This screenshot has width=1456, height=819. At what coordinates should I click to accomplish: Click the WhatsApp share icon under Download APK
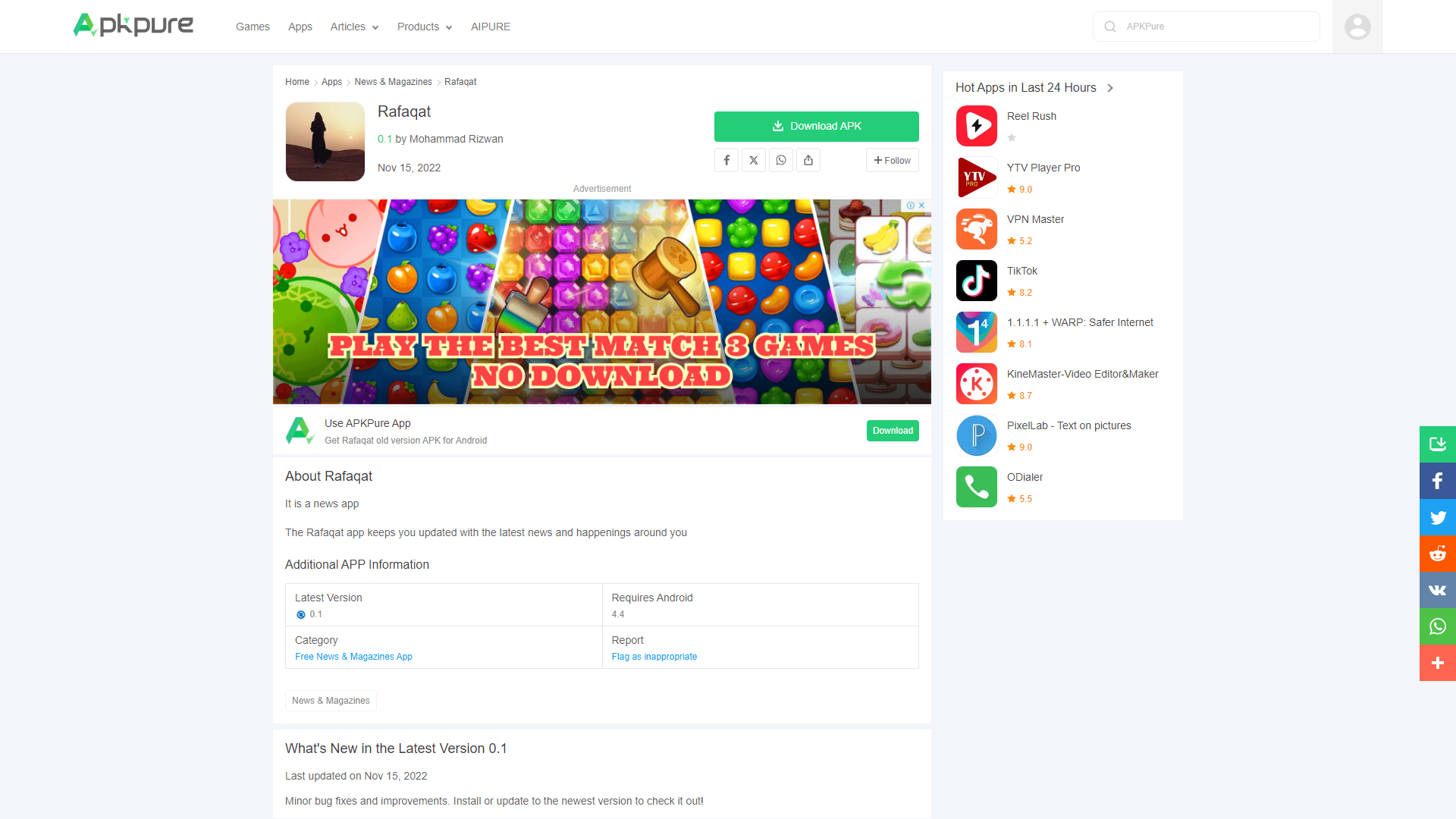(781, 160)
